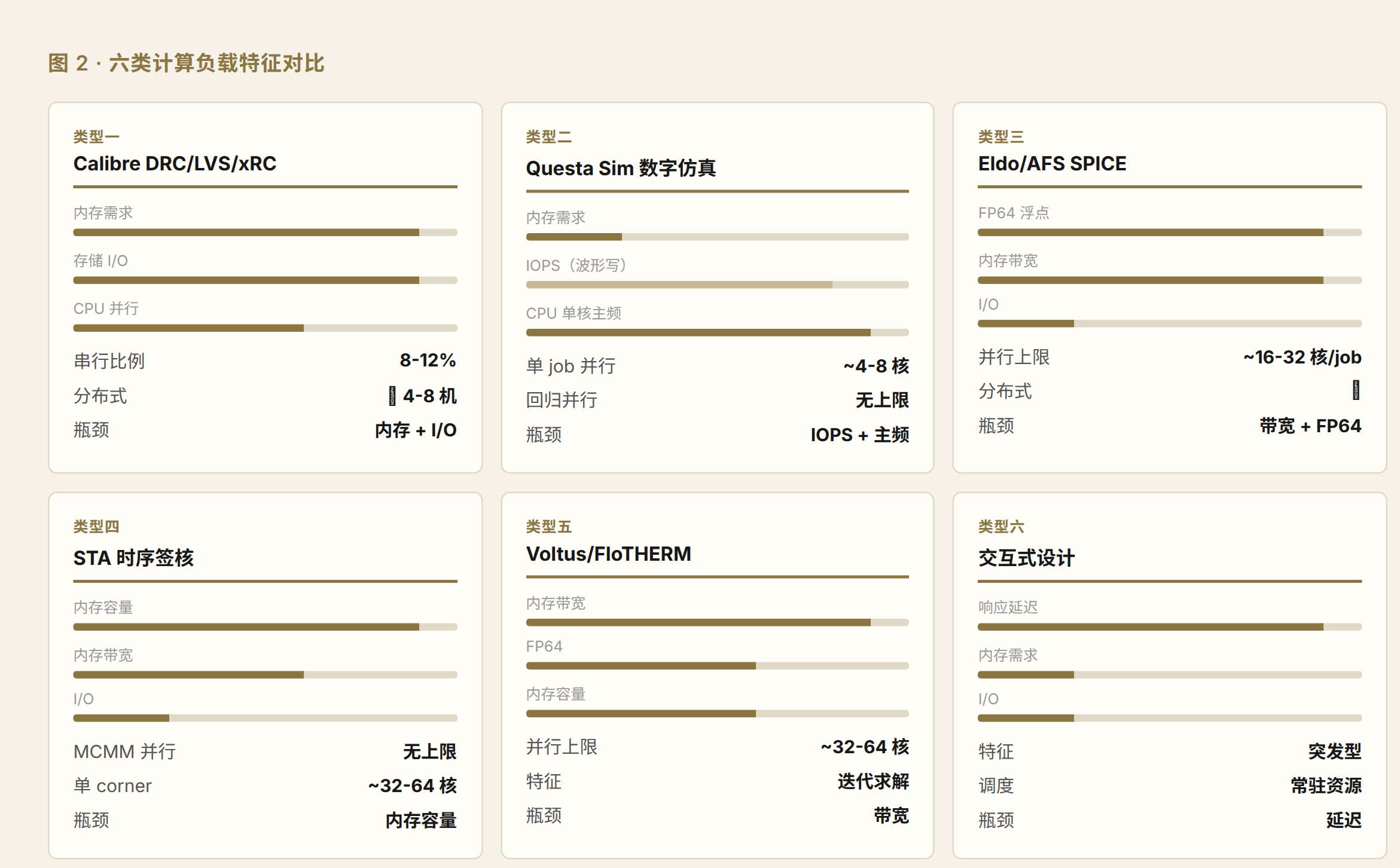This screenshot has height=868, width=1400.
Task: Click the glyph in the Eldo 分布式 row
Action: [1356, 390]
